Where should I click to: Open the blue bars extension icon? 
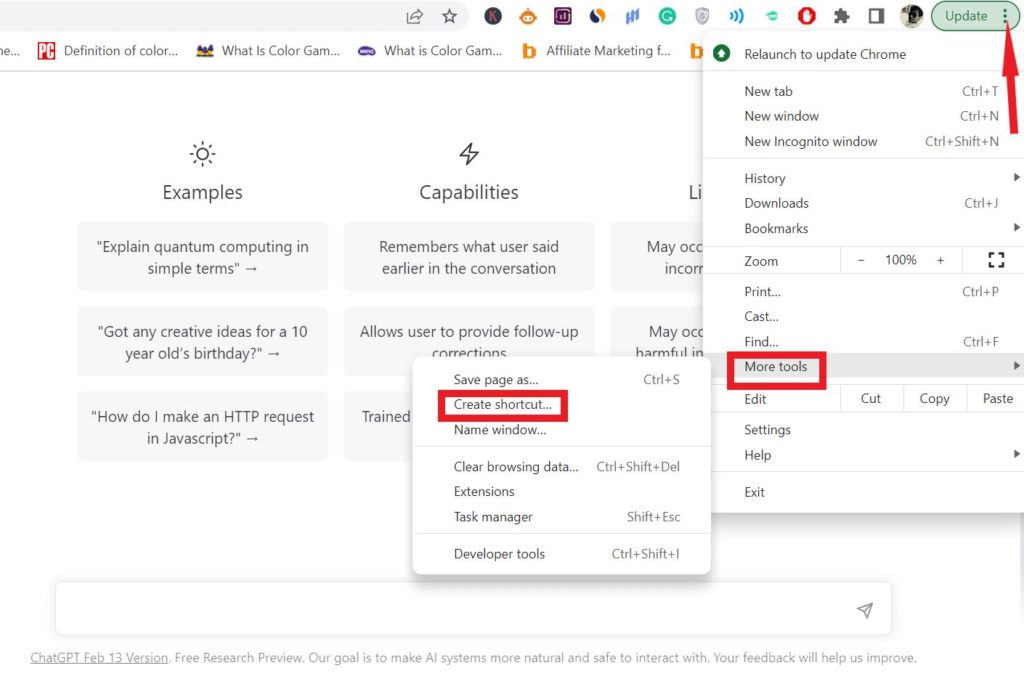(632, 16)
